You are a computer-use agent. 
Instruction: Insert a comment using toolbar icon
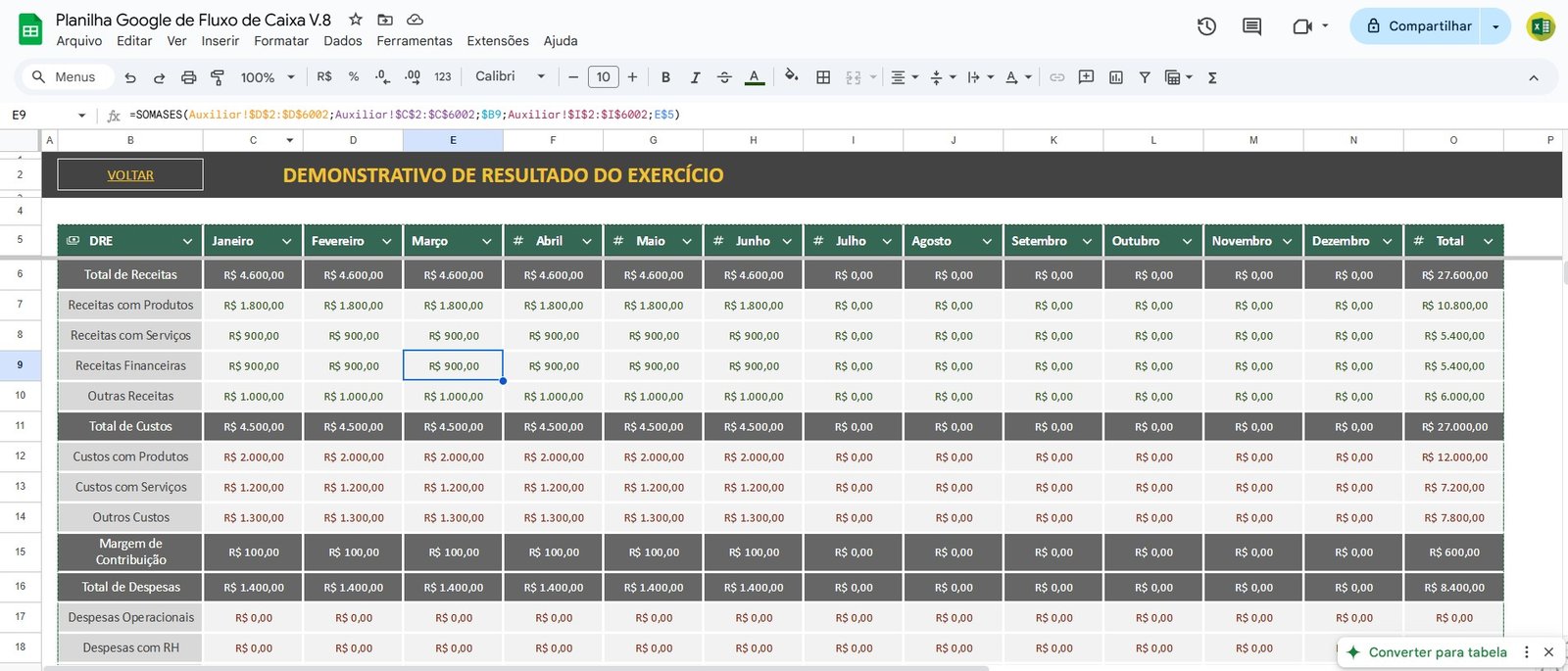click(1086, 77)
